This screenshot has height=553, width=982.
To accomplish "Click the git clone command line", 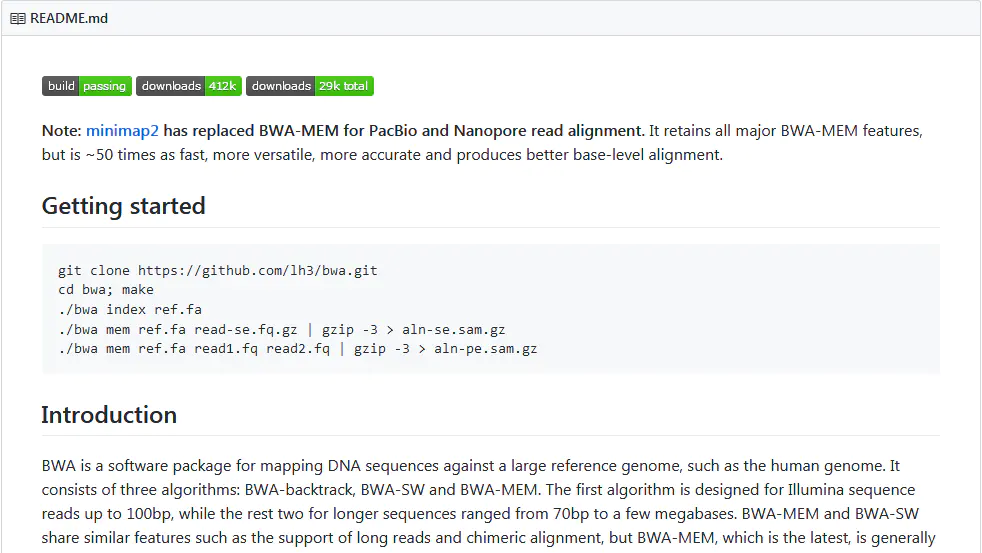I will 218,271.
